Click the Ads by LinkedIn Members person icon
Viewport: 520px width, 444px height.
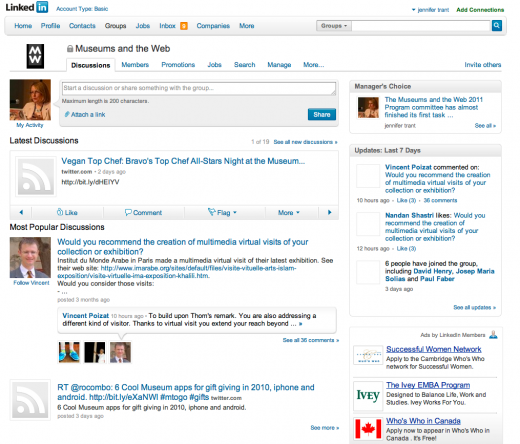pyautogui.click(x=493, y=335)
